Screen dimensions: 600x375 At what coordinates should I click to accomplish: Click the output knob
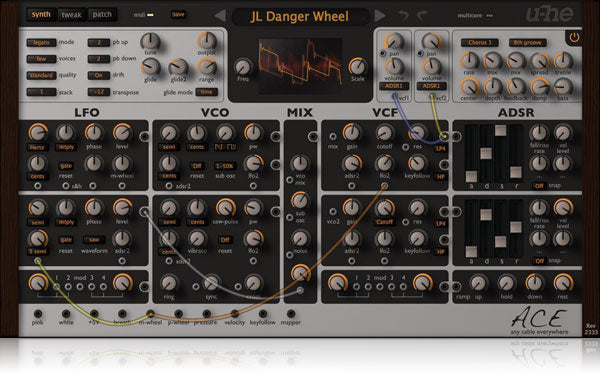tap(207, 40)
